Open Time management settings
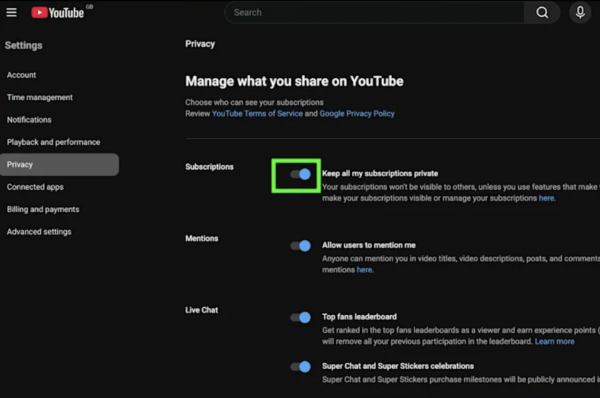 (40, 97)
